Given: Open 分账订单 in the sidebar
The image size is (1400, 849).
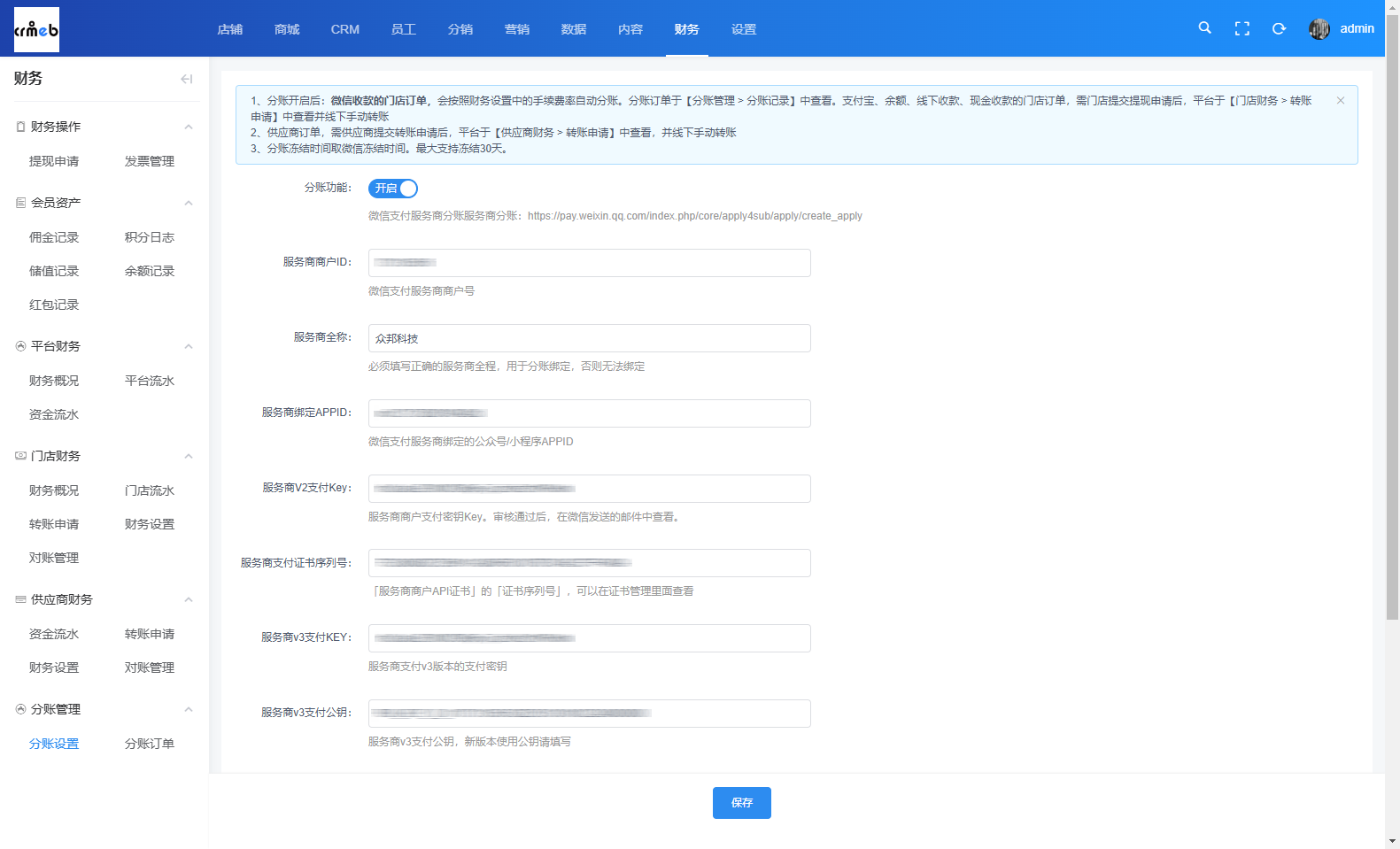Looking at the screenshot, I should pyautogui.click(x=149, y=744).
